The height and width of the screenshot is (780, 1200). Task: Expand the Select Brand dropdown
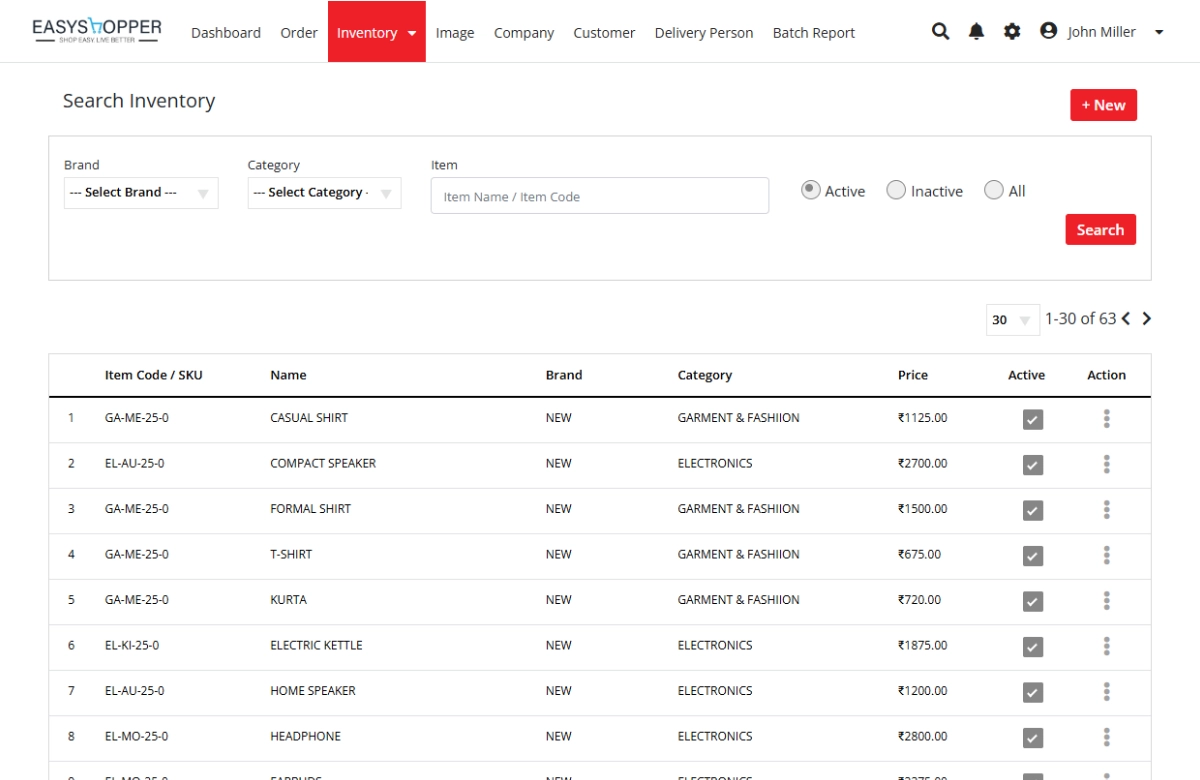click(140, 193)
